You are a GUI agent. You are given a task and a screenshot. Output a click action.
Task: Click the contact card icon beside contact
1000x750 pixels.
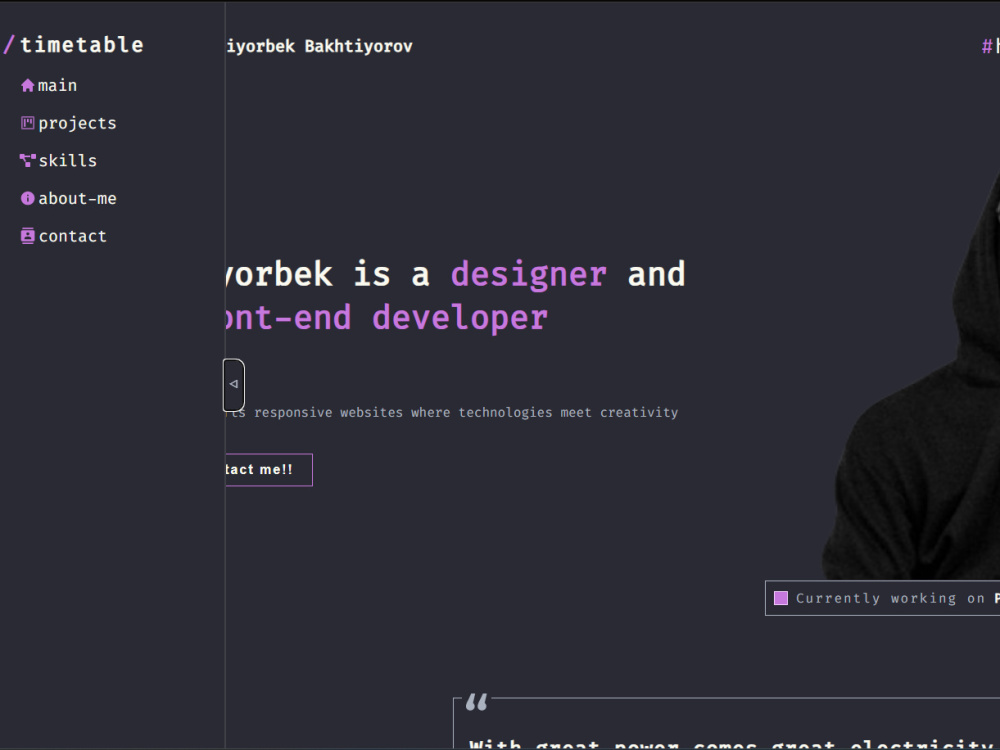pyautogui.click(x=27, y=236)
